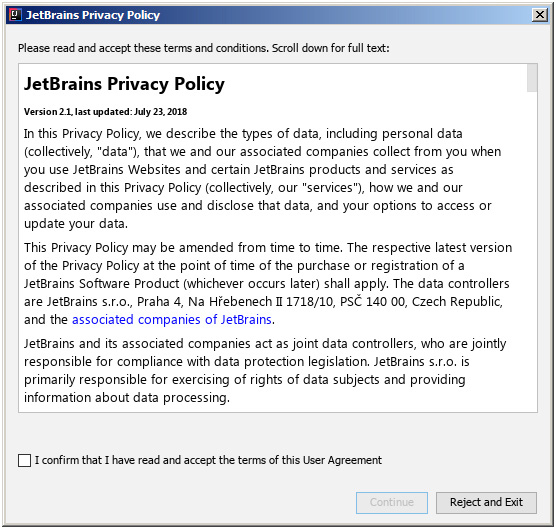Click the bold 'JetBrains Privacy Policy' heading
The image size is (556, 529).
(x=124, y=84)
